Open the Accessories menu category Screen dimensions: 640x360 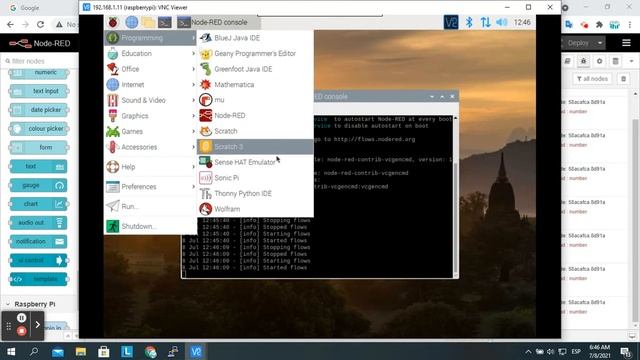(x=150, y=147)
